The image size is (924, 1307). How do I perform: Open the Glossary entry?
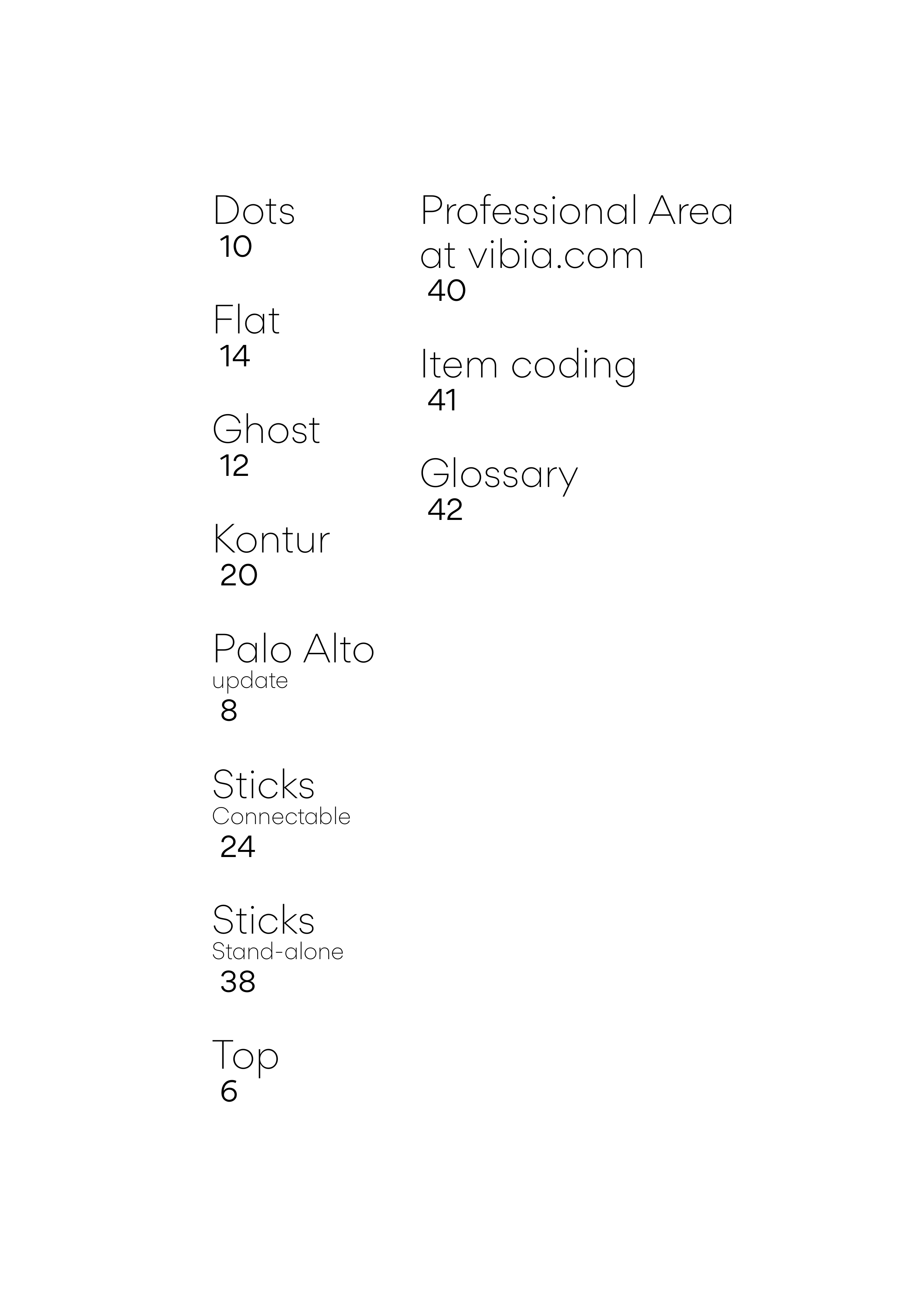tap(499, 475)
